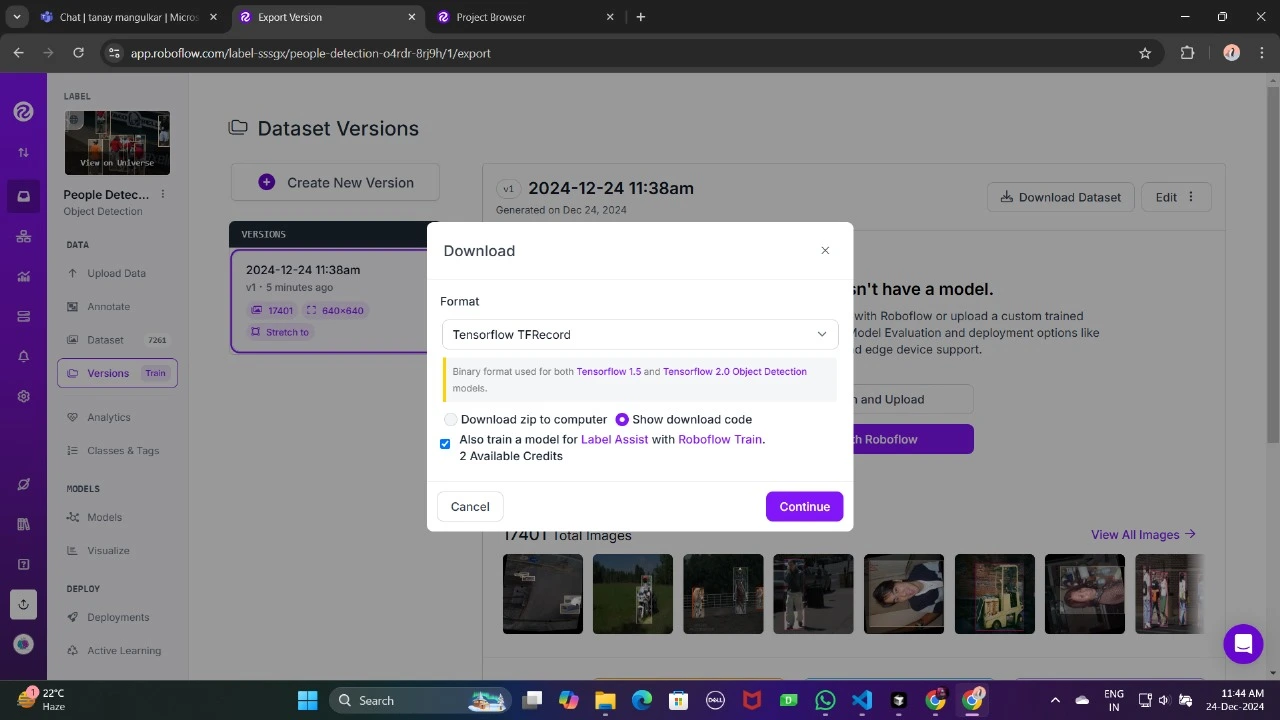Open the Tensorflow 2.0 Object Detection link
The image size is (1280, 720).
(x=735, y=372)
